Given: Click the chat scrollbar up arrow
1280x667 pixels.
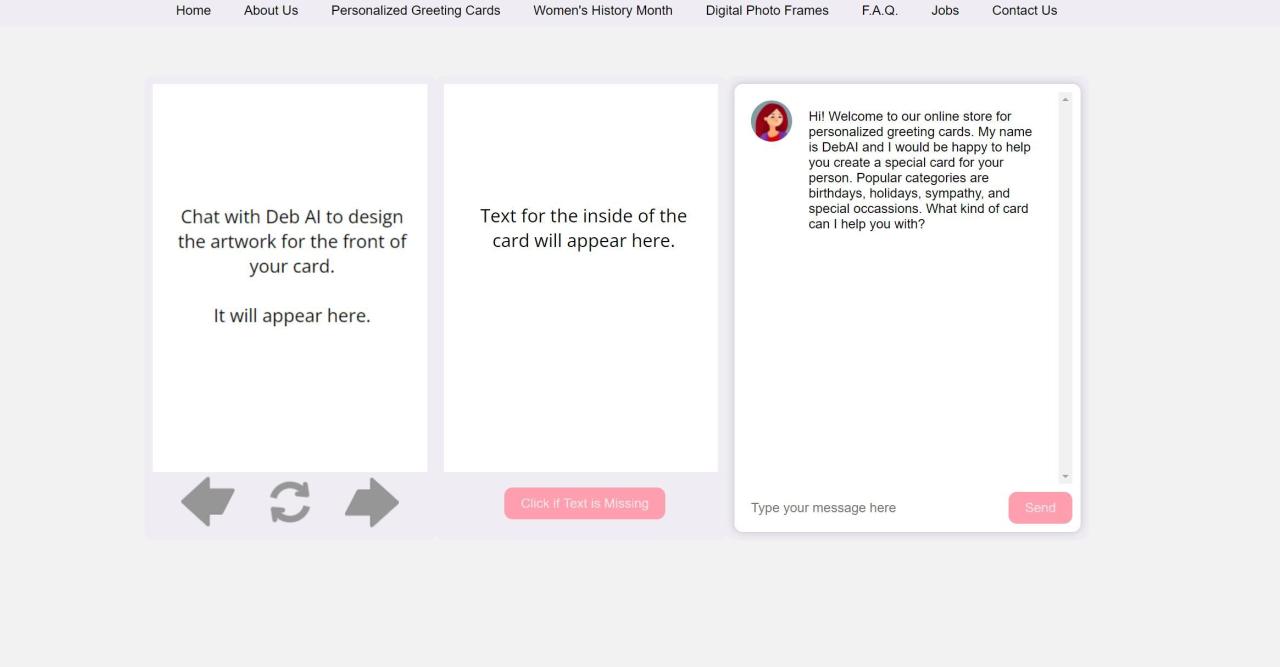Looking at the screenshot, I should (1065, 99).
